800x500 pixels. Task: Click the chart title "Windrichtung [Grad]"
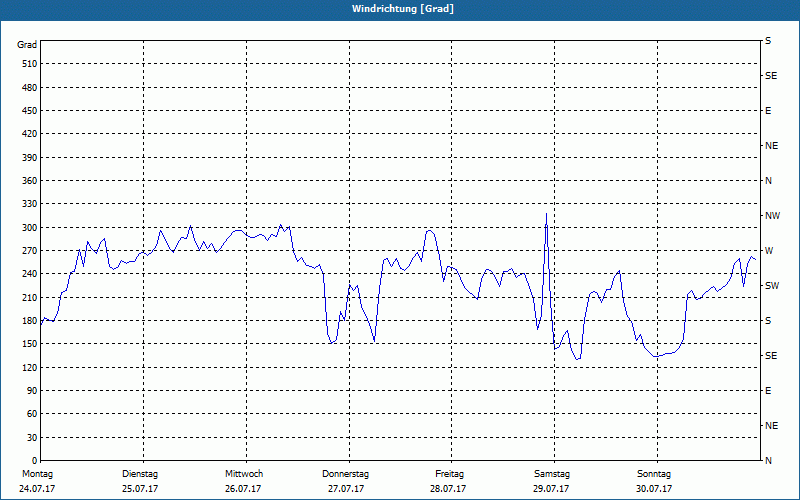pos(403,9)
